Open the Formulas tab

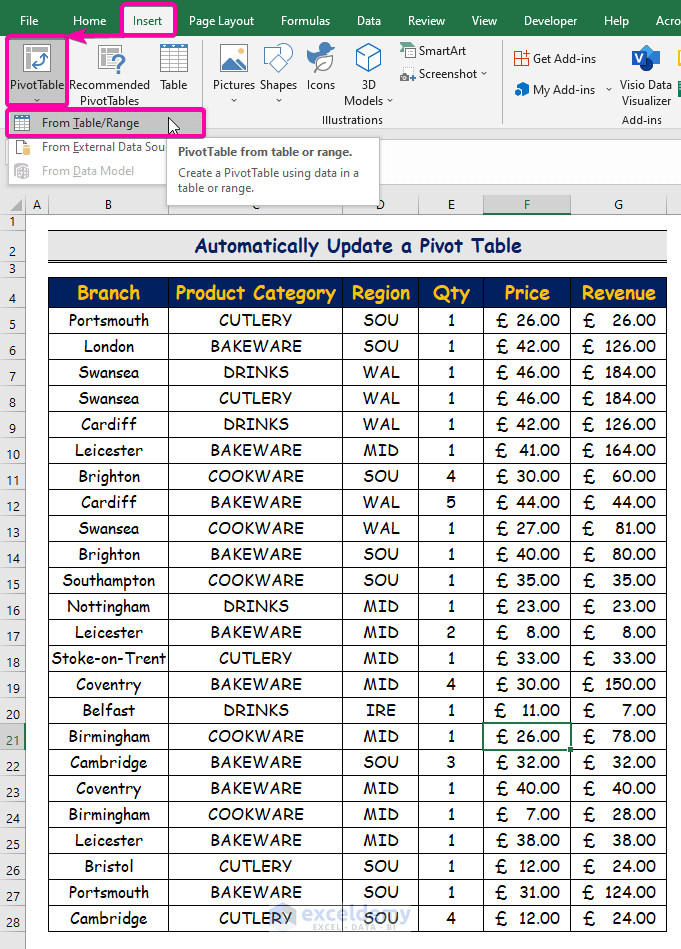coord(306,21)
